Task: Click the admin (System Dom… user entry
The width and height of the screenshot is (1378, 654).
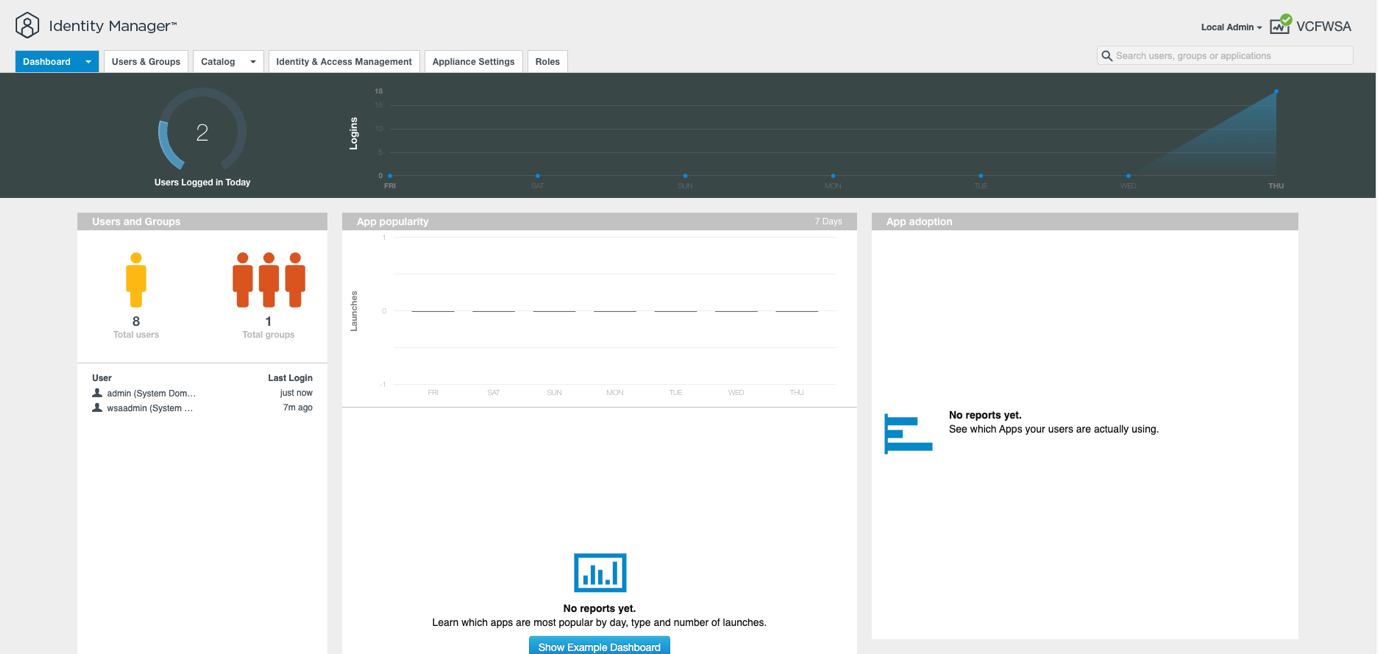Action: coord(151,393)
